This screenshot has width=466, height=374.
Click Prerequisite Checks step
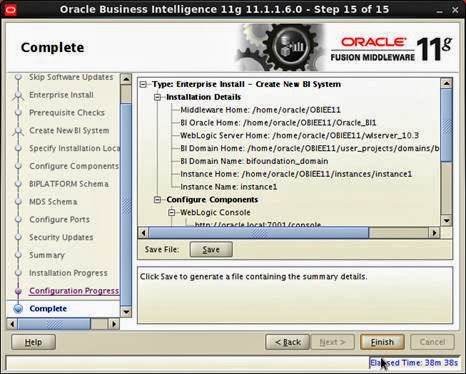click(67, 113)
